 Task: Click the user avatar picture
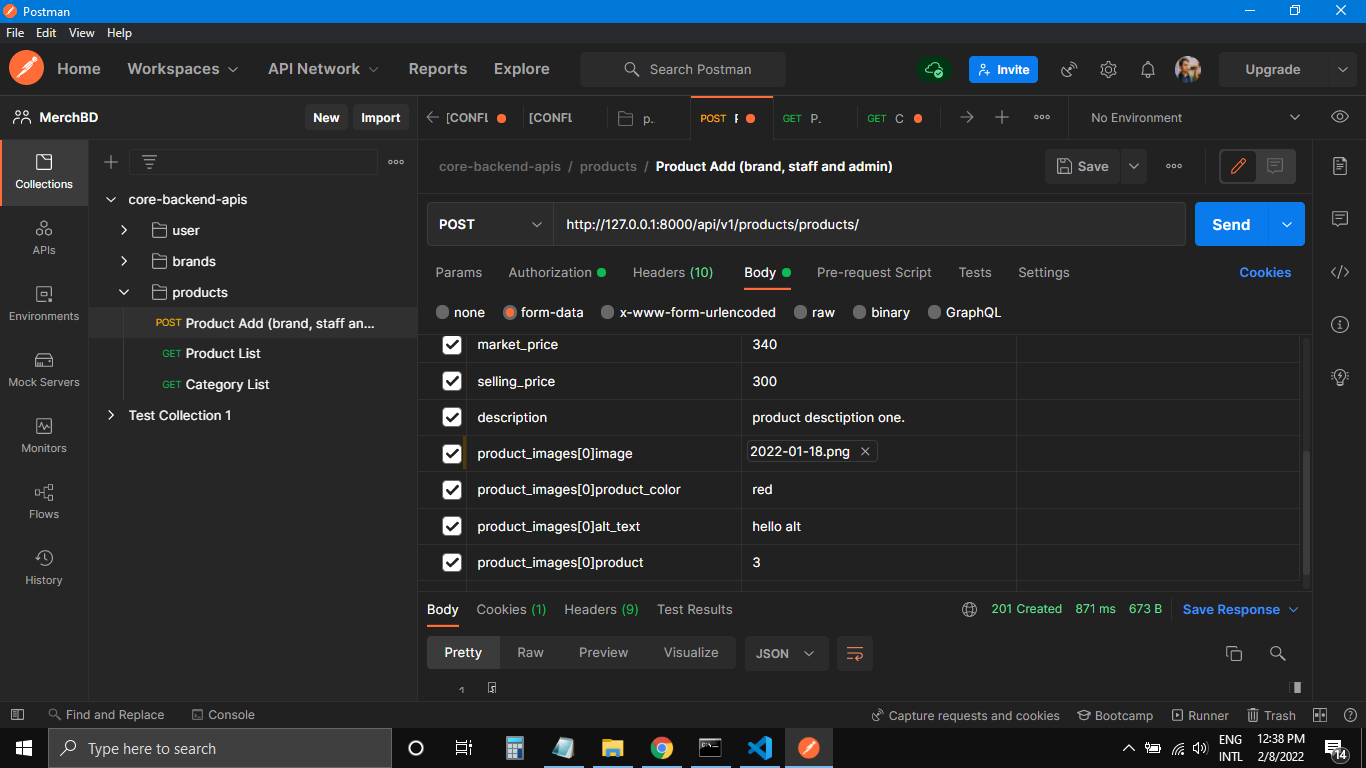(1188, 69)
